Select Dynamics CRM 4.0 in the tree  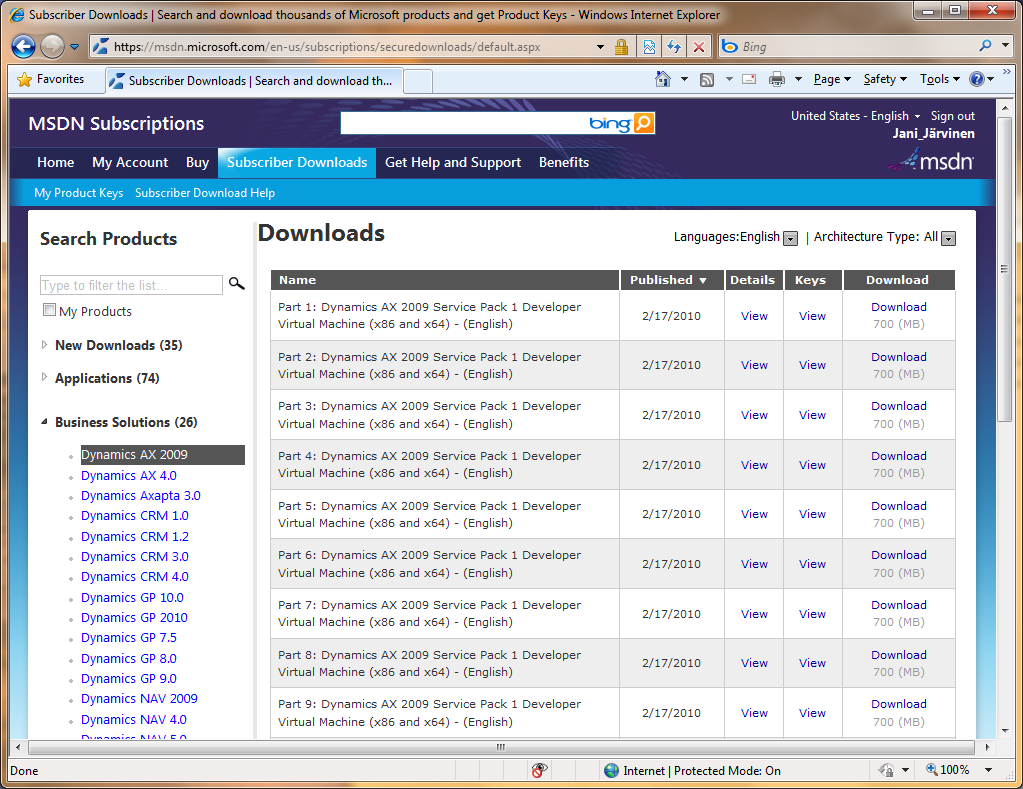pyautogui.click(x=134, y=577)
